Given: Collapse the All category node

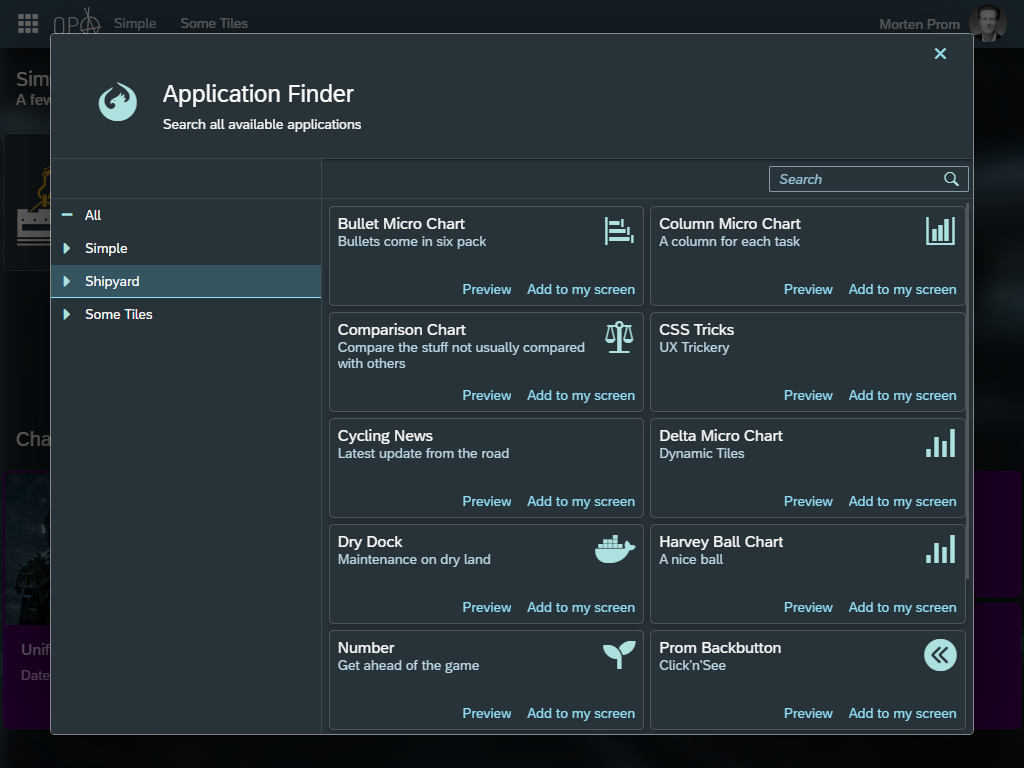Looking at the screenshot, I should (67, 215).
